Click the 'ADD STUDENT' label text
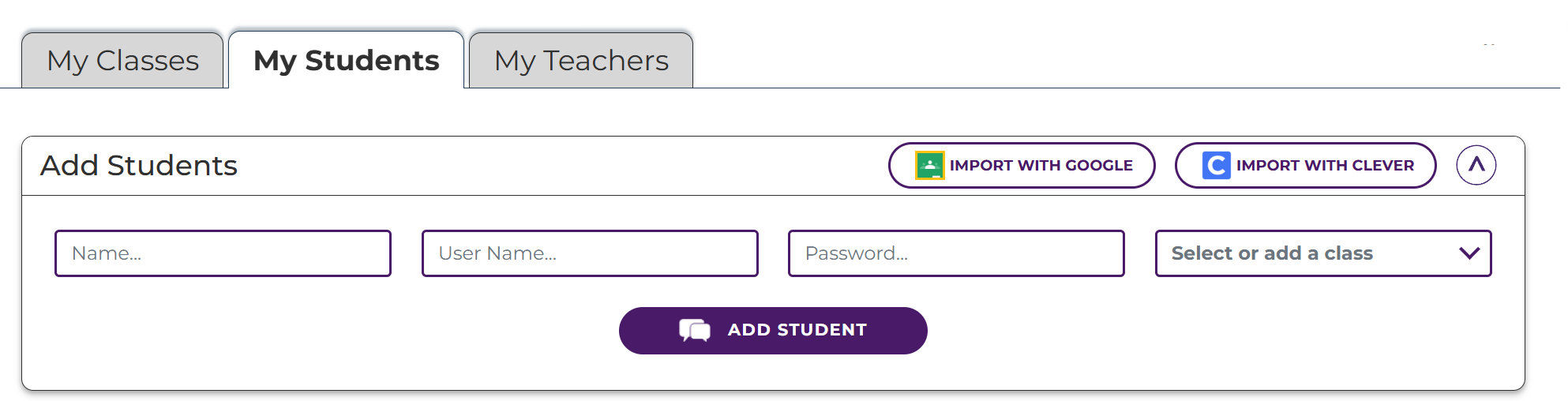The width and height of the screenshot is (1568, 401). click(797, 330)
